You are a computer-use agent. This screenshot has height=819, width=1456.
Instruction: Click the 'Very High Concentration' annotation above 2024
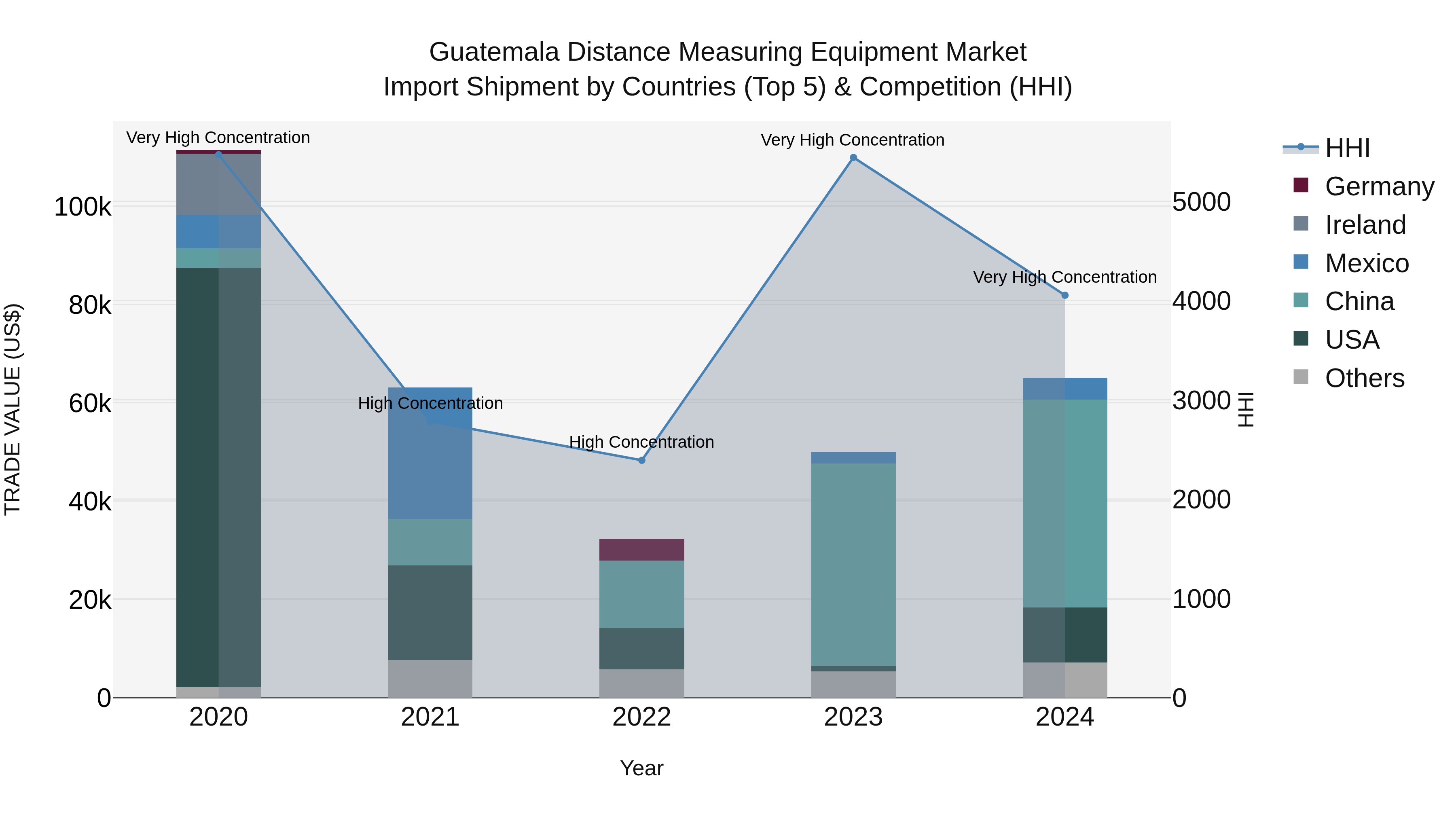point(1065,277)
